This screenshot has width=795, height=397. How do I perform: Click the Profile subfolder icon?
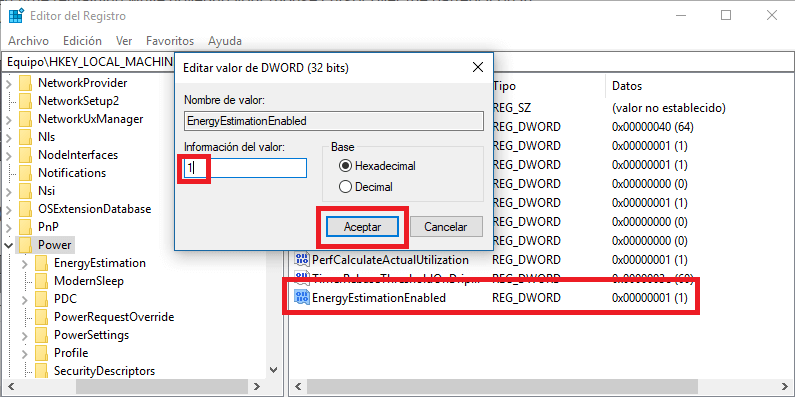click(42, 352)
